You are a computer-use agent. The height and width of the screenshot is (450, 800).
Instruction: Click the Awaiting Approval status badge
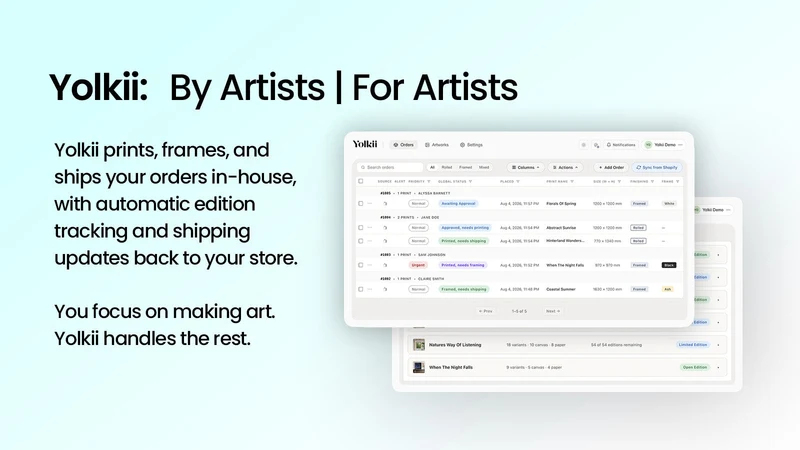458,204
